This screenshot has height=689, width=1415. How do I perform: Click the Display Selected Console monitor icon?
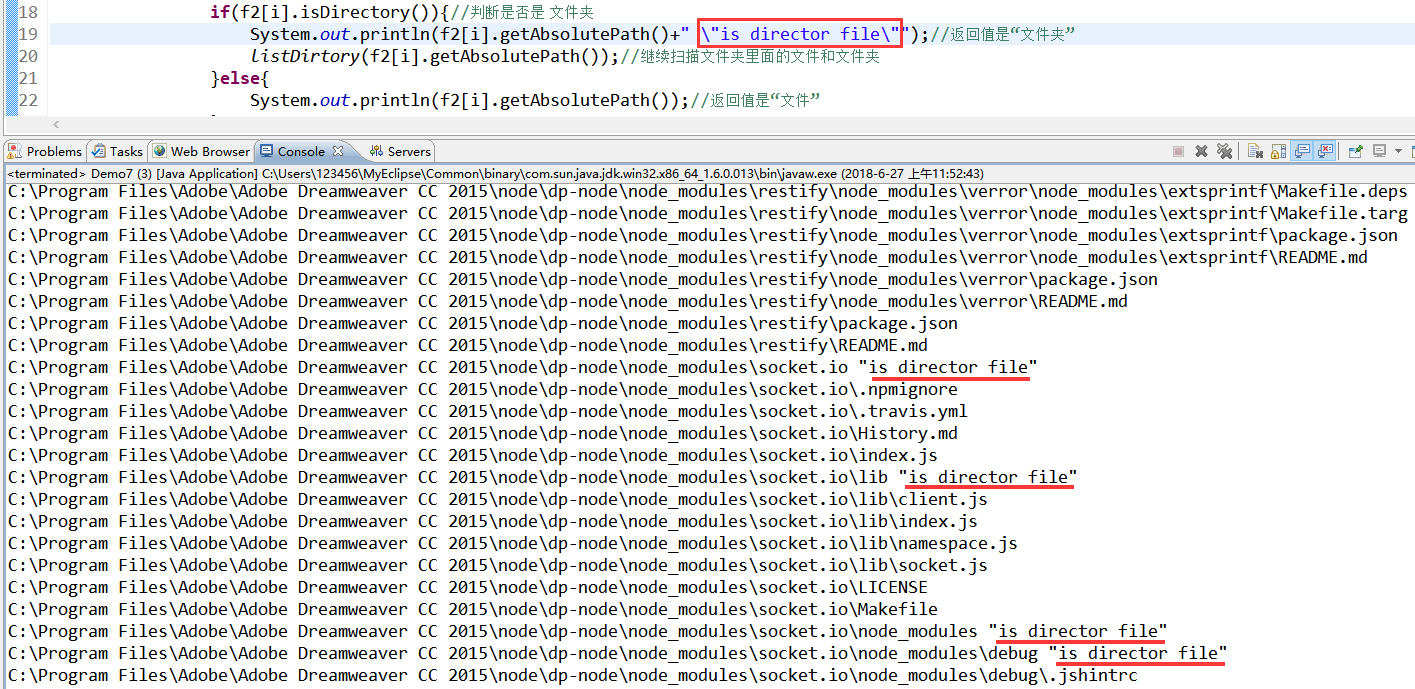1379,151
